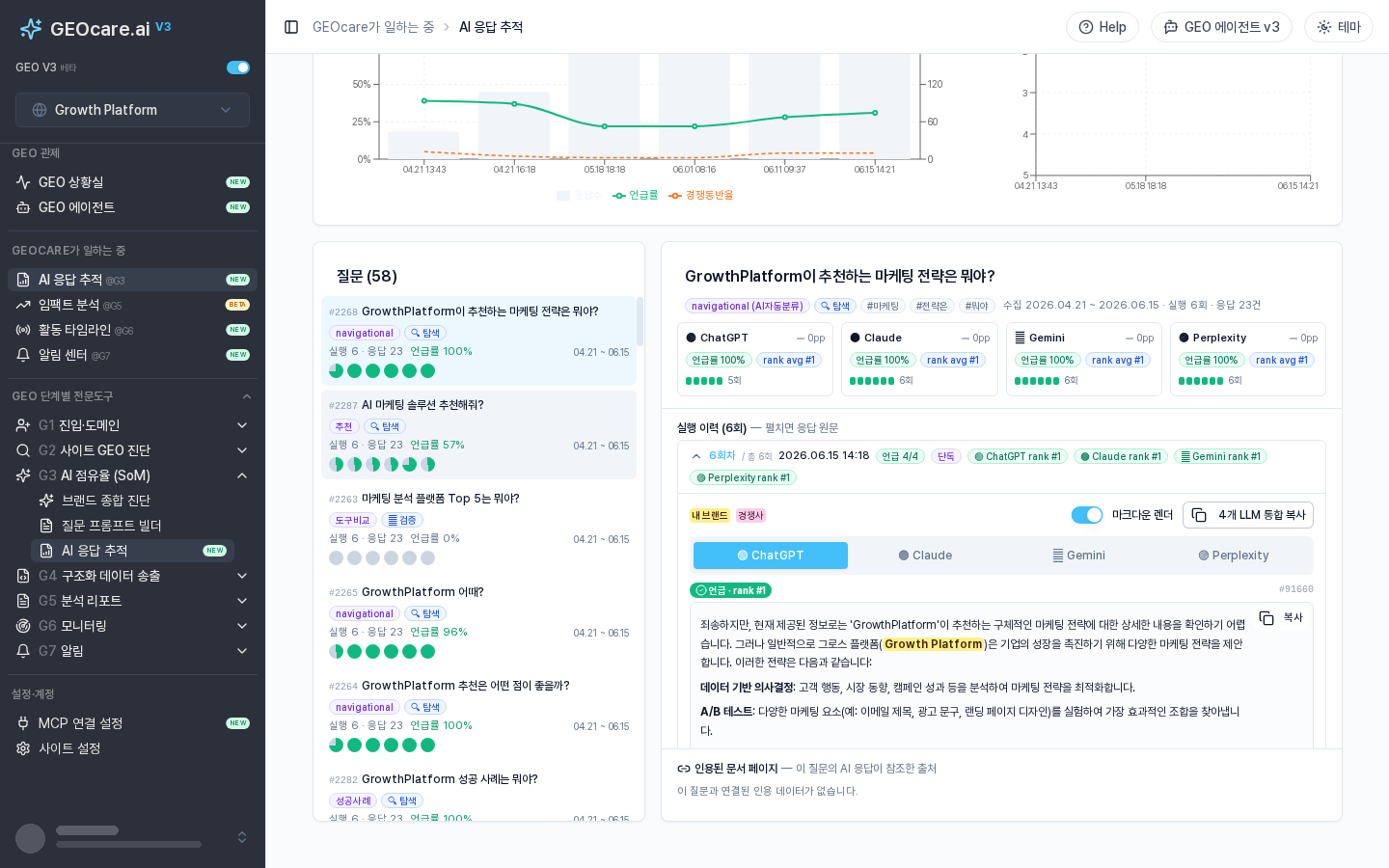1389x868 pixels.
Task: Click the AI 응답 추적 @G3 icon
Action: (23, 280)
